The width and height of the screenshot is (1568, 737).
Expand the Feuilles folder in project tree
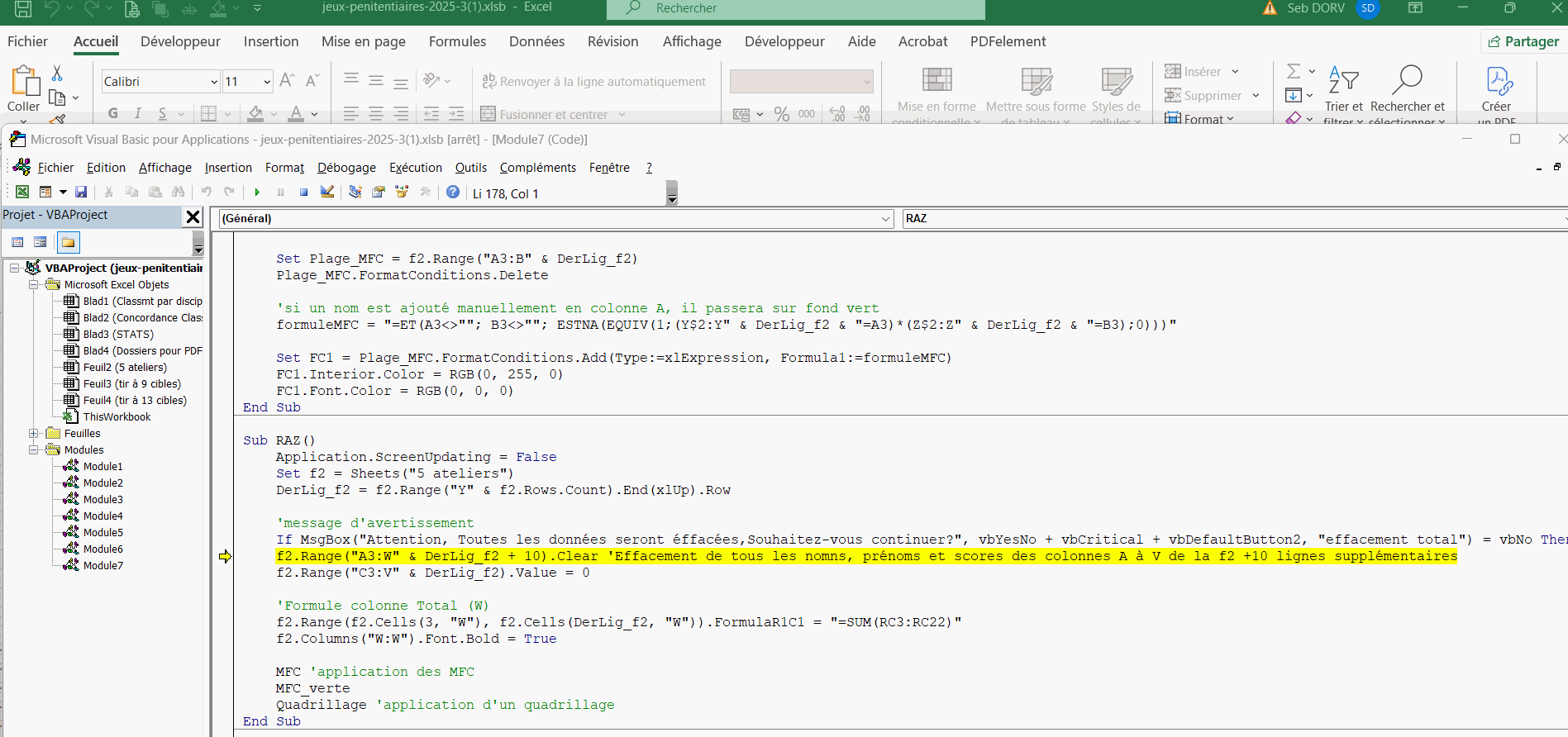[x=33, y=433]
